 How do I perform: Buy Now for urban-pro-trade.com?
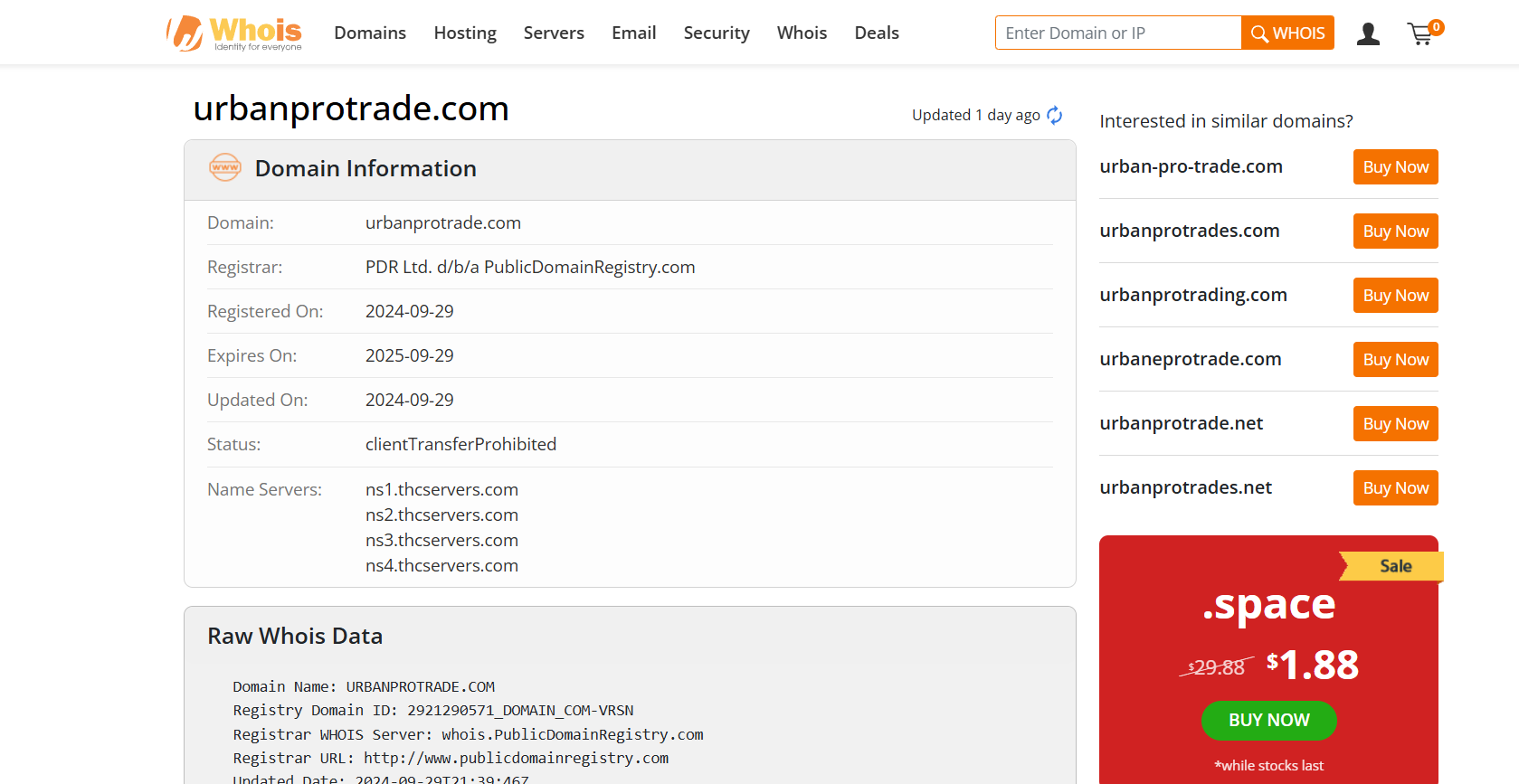1395,167
